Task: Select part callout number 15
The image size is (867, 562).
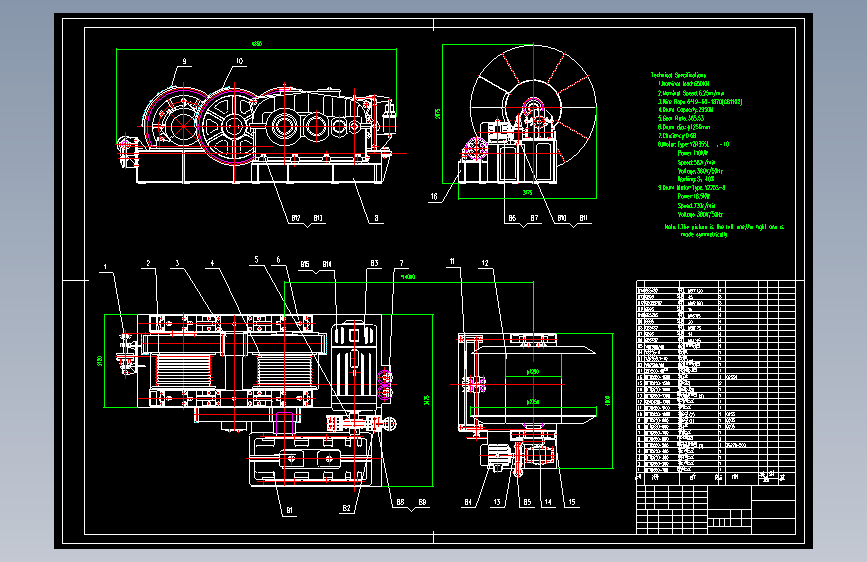Action: [x=572, y=502]
